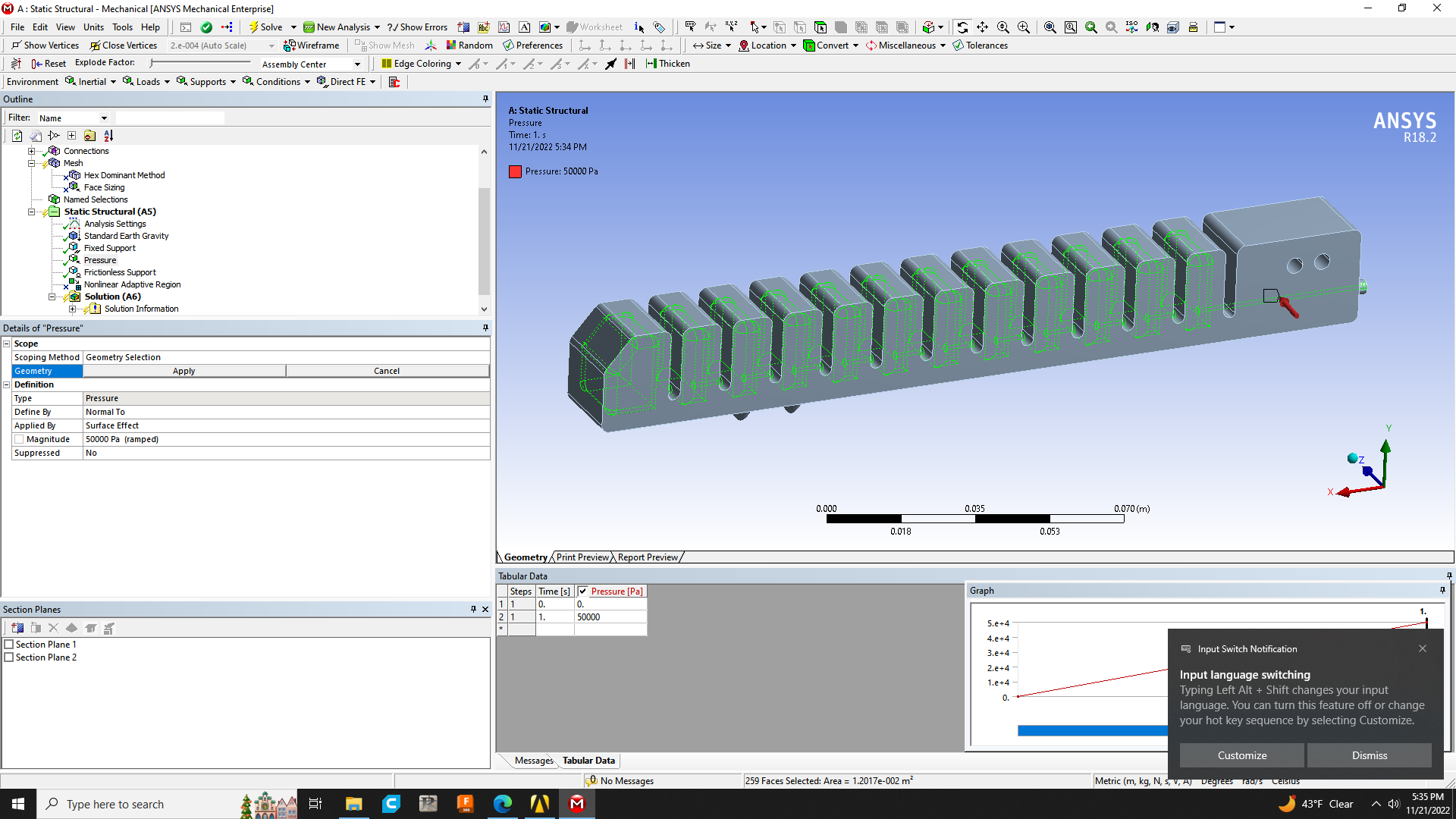Click the Zoom To Fit icon

click(1050, 27)
